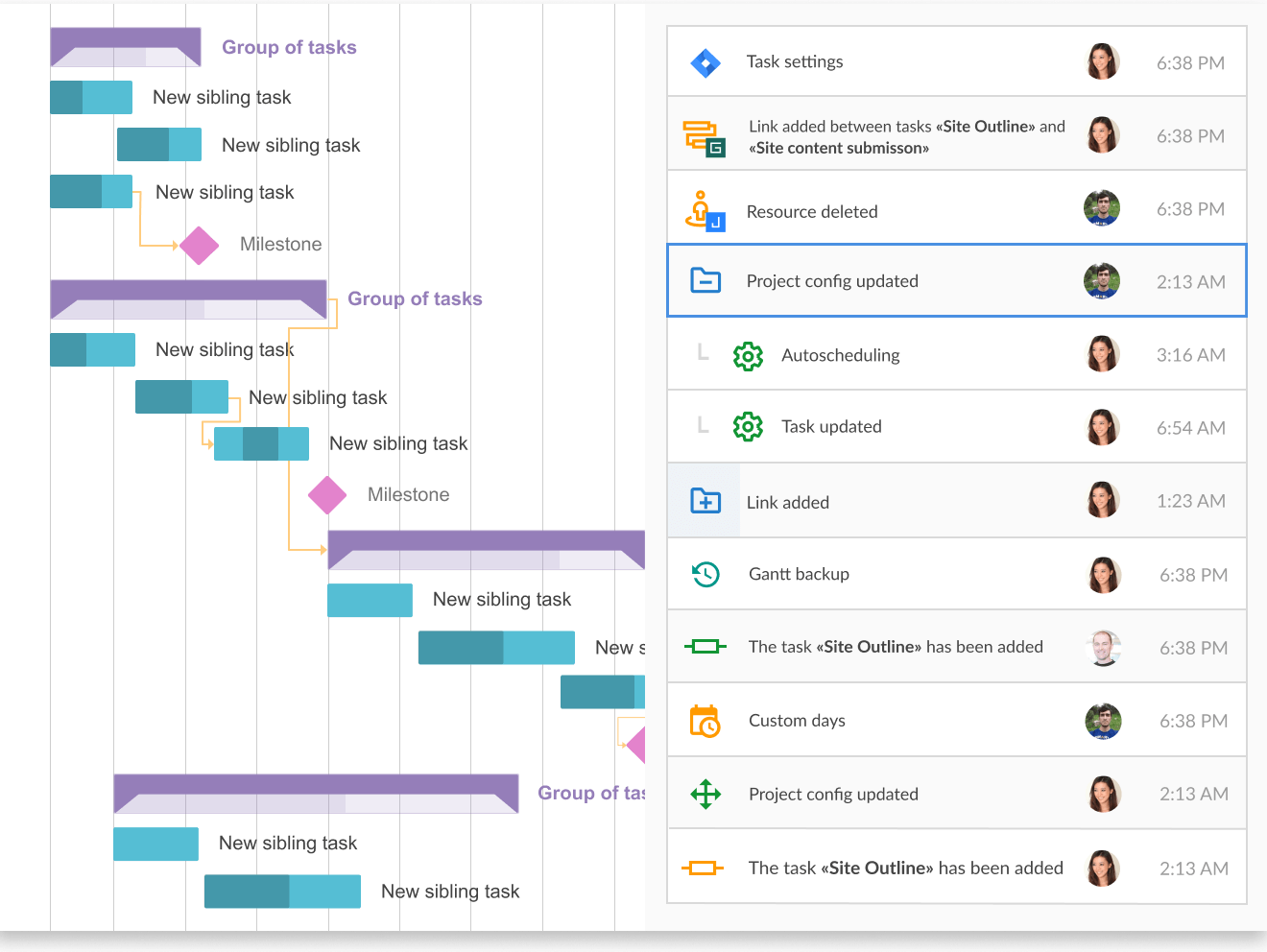This screenshot has height=952, width=1267.
Task: Click the 2:13 AM timestamp in the highlighted row
Action: (x=1190, y=282)
